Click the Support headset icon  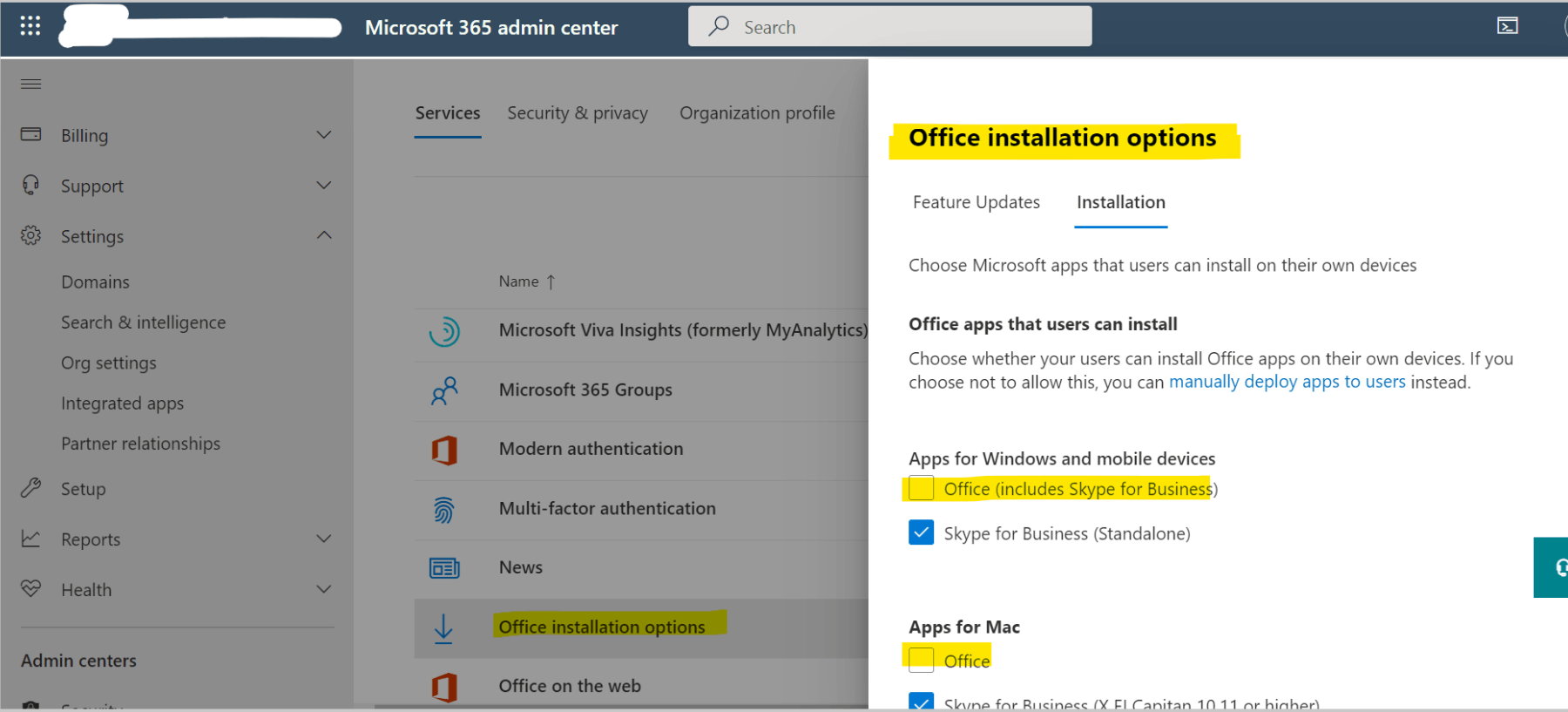30,185
